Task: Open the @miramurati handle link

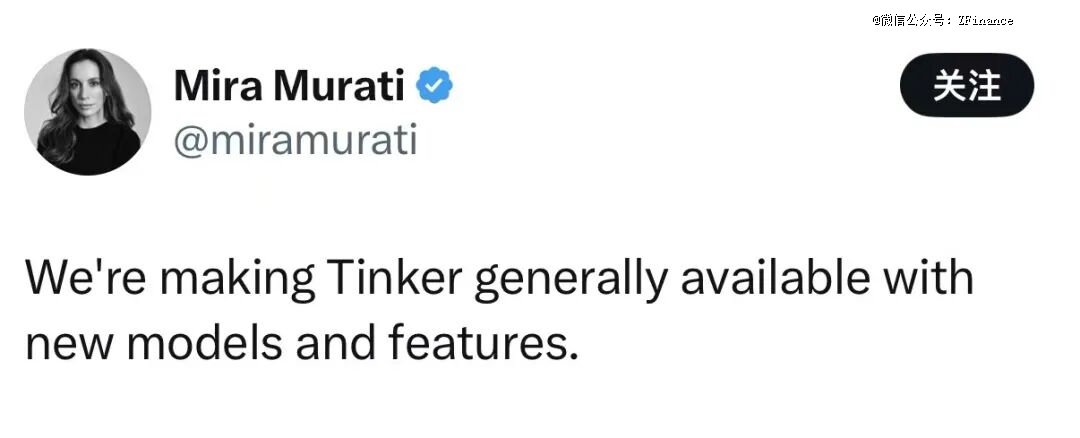Action: (x=295, y=140)
